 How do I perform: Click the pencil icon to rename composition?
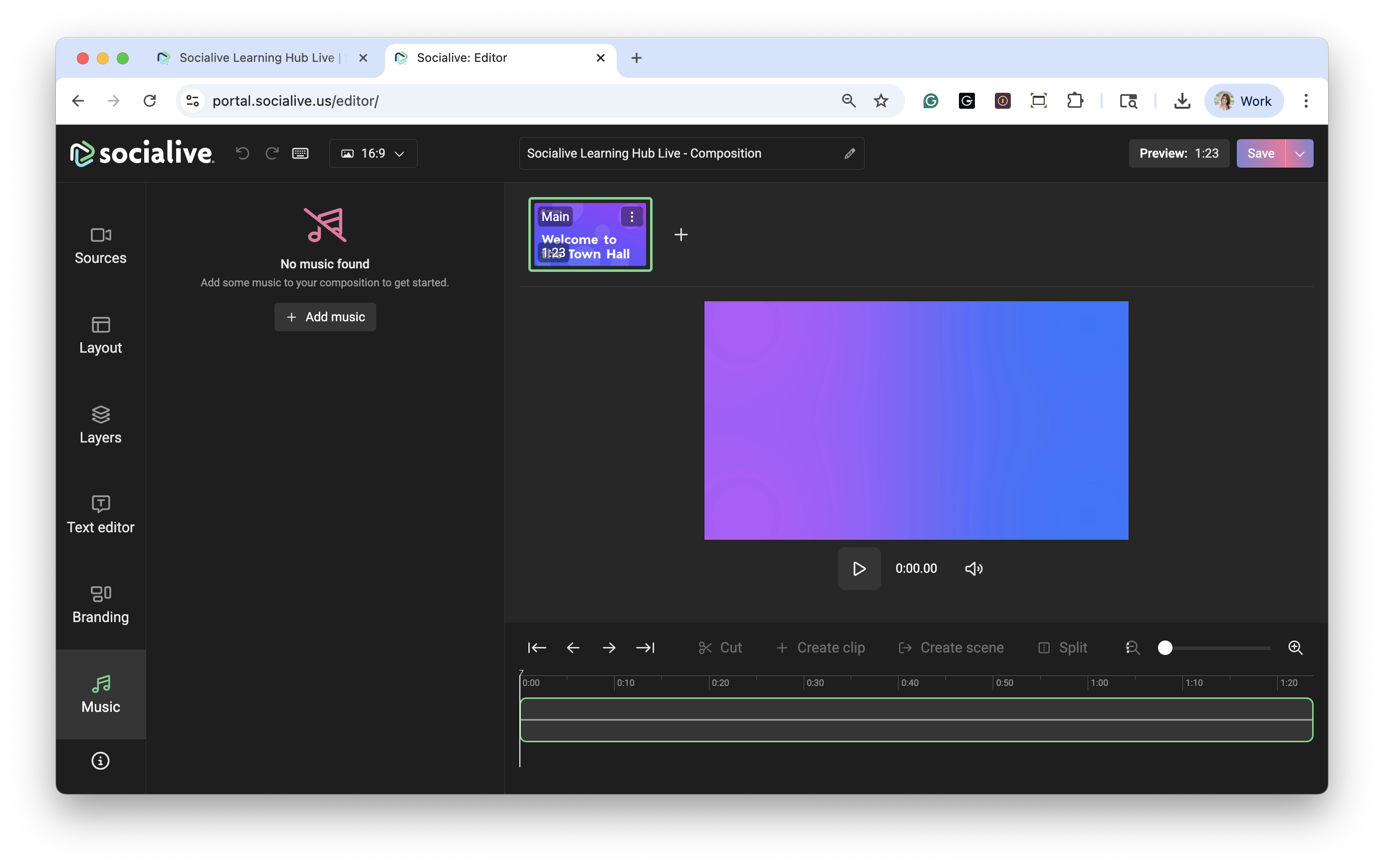(x=849, y=154)
